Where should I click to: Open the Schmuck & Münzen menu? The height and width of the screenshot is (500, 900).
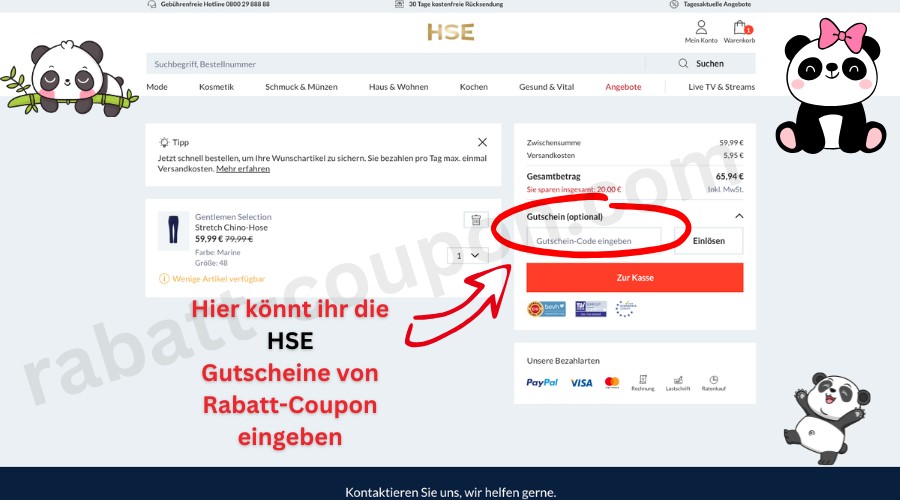pyautogui.click(x=301, y=87)
